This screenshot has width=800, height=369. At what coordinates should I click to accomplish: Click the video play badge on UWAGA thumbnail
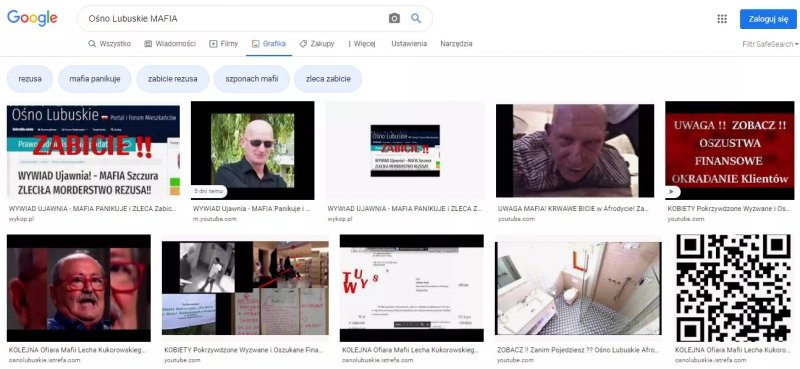[x=673, y=192]
